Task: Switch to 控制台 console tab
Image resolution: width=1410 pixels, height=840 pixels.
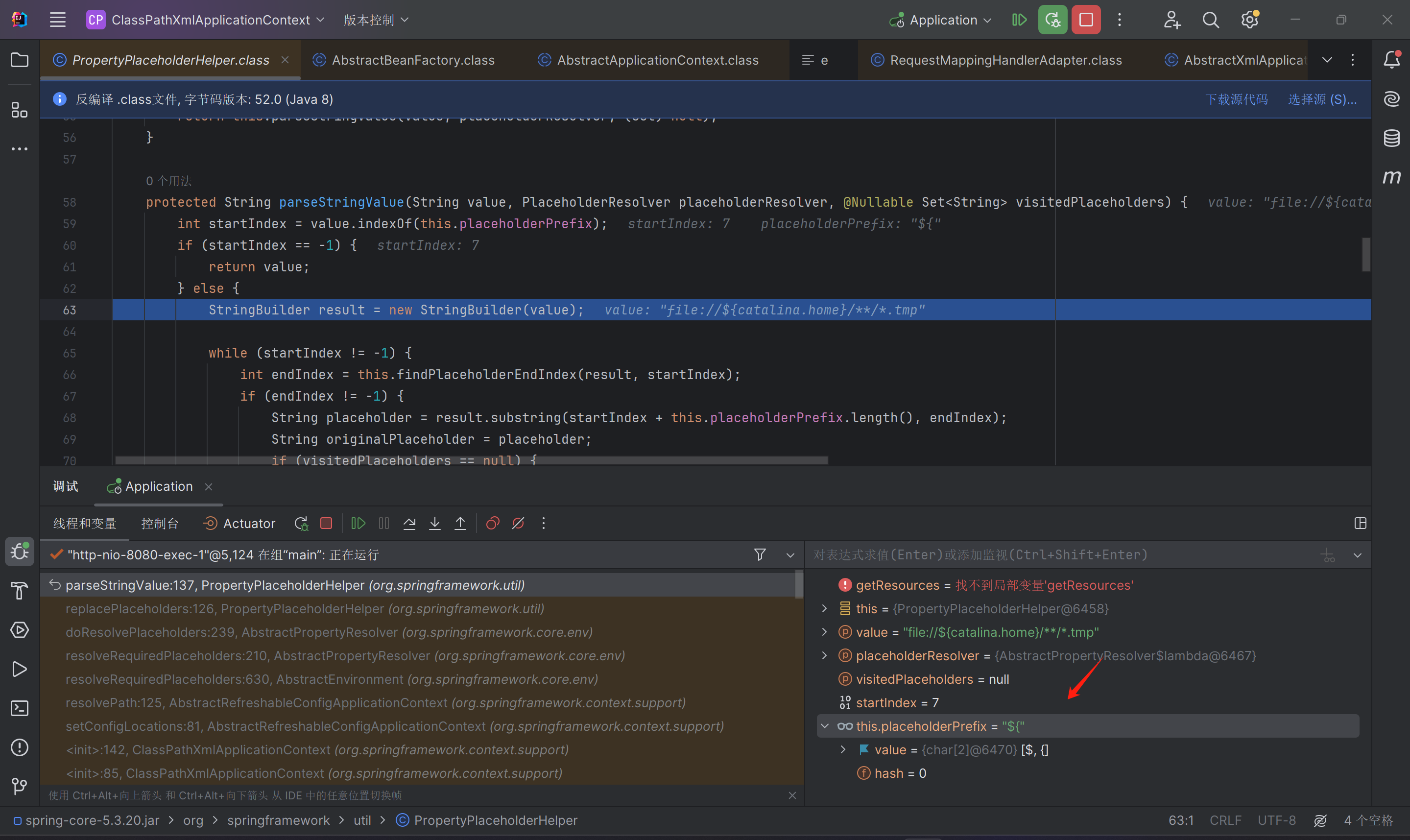Action: 160,524
